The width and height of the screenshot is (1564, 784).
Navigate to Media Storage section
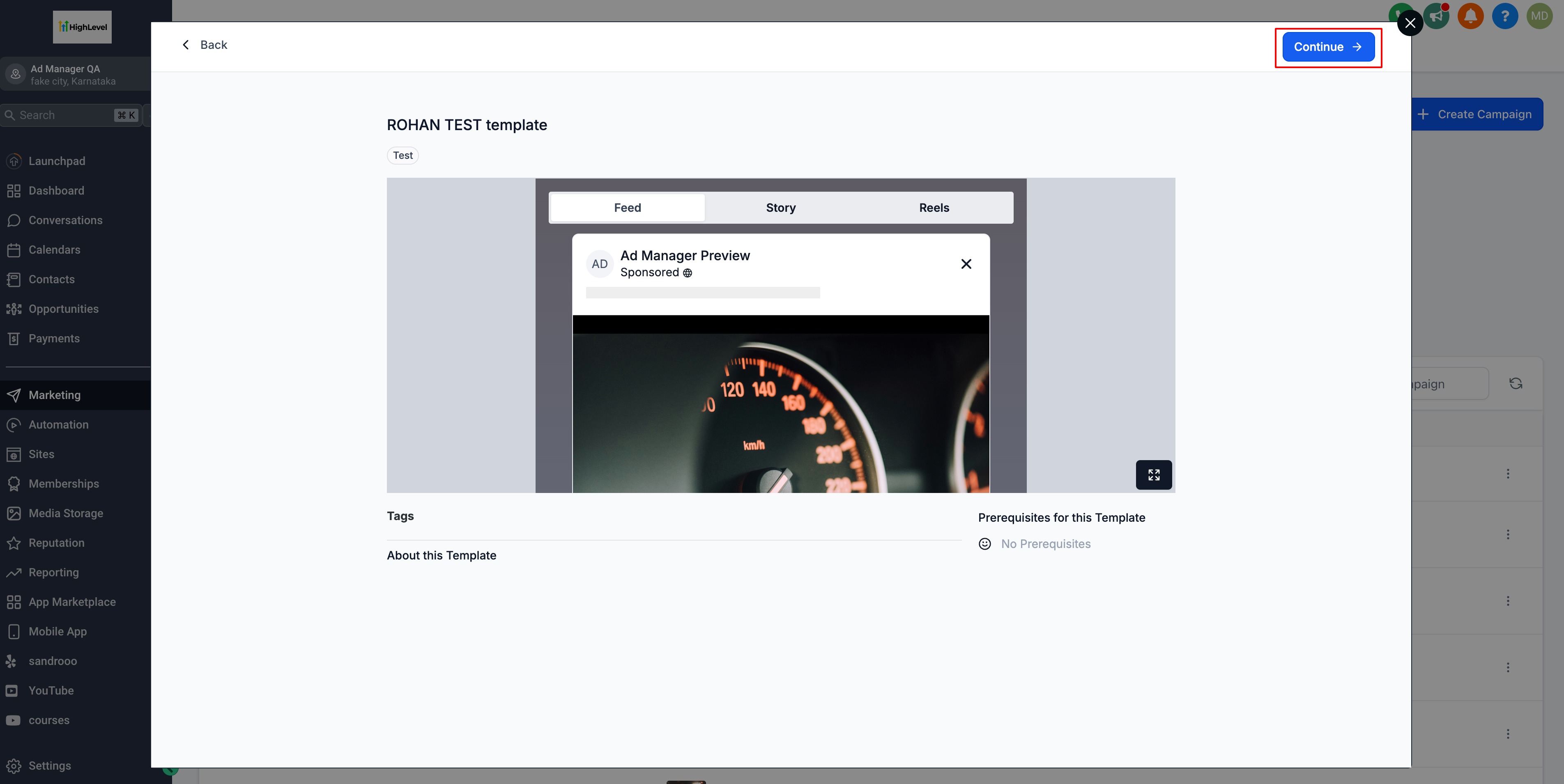pos(66,513)
